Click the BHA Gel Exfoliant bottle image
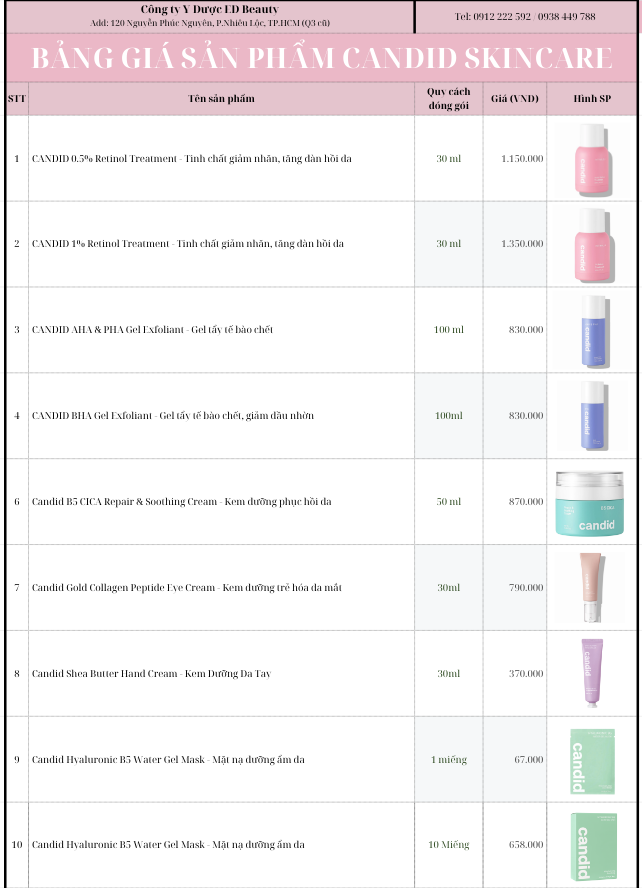 (593, 416)
